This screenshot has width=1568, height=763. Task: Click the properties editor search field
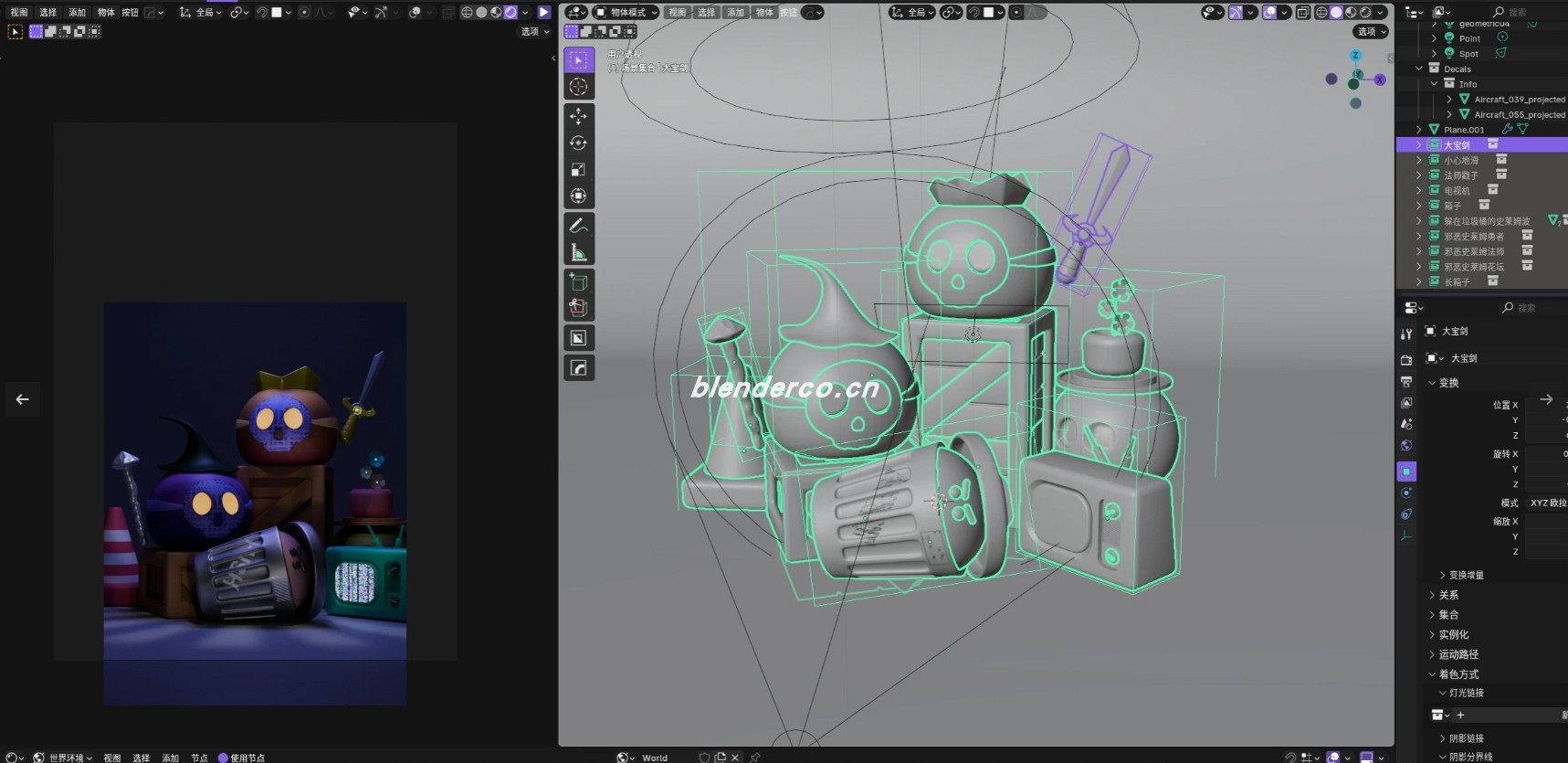1531,307
